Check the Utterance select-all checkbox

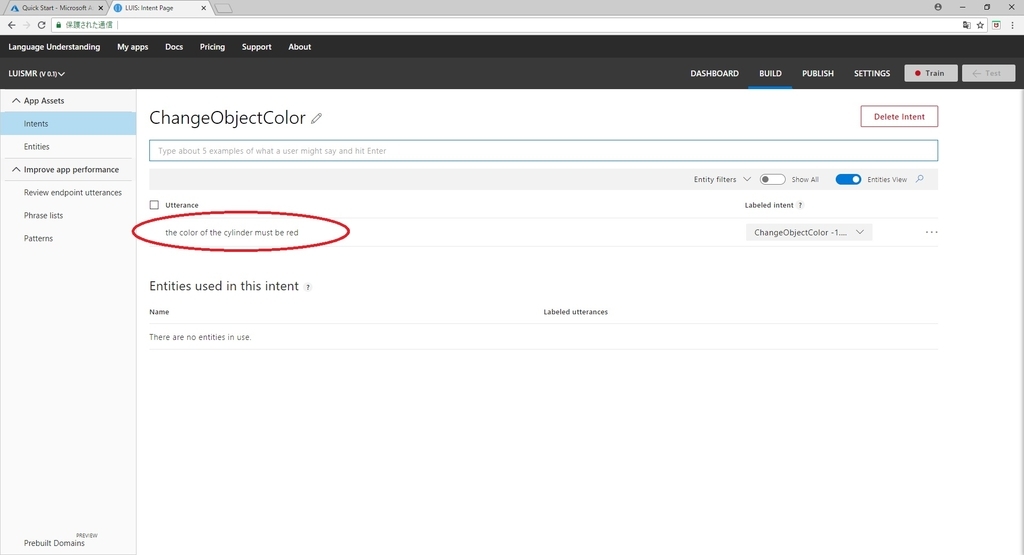click(x=154, y=205)
